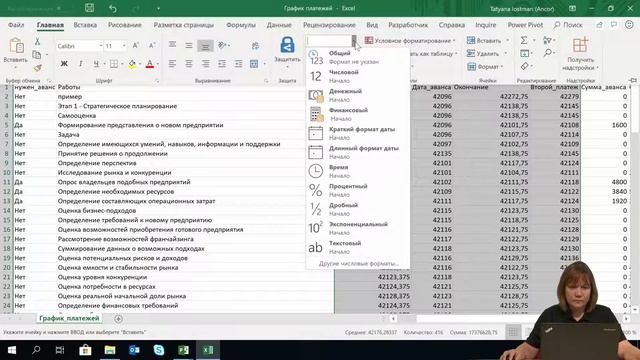Viewport: 640px width, 360px height.
Task: Open the cell borders button
Action: coord(114,64)
